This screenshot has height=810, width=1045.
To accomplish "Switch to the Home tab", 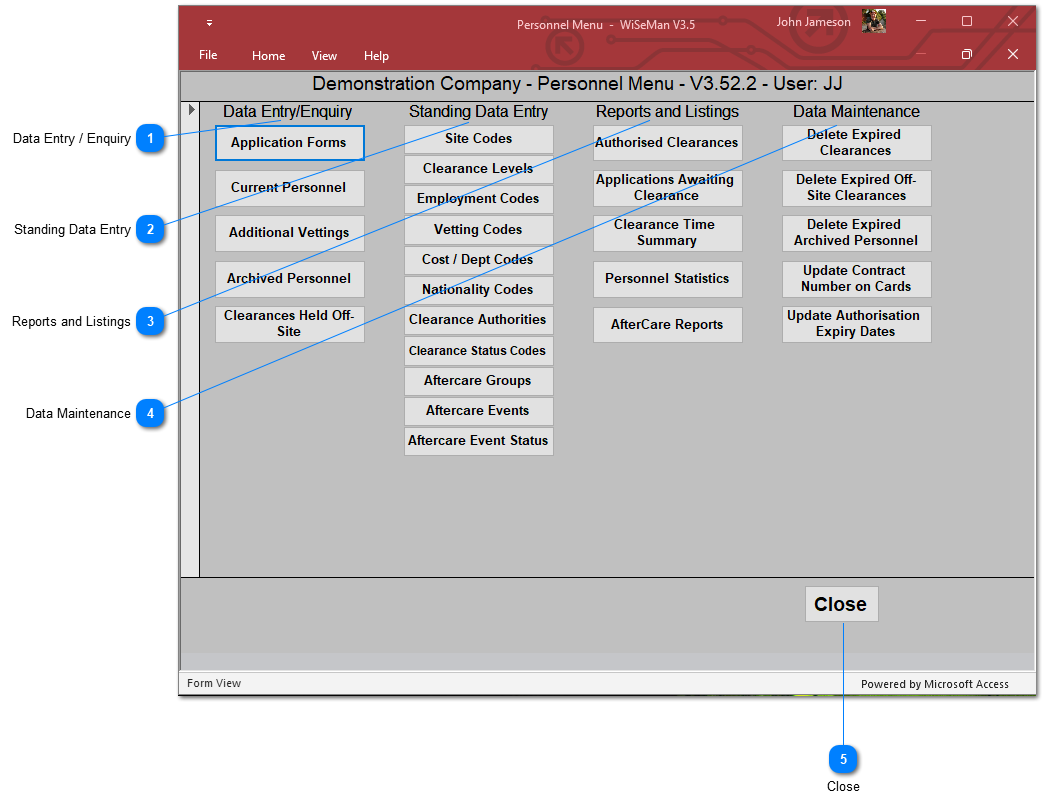I will (x=268, y=56).
